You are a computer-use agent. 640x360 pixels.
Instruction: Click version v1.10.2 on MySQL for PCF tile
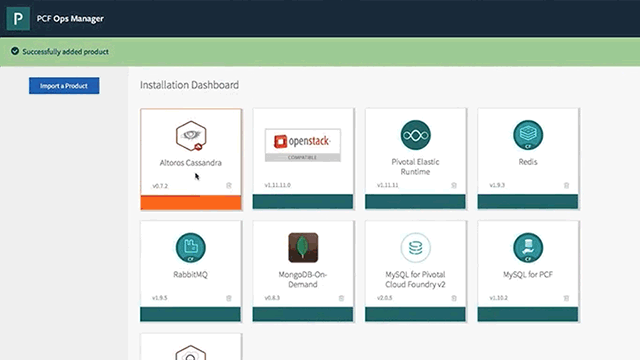click(499, 298)
